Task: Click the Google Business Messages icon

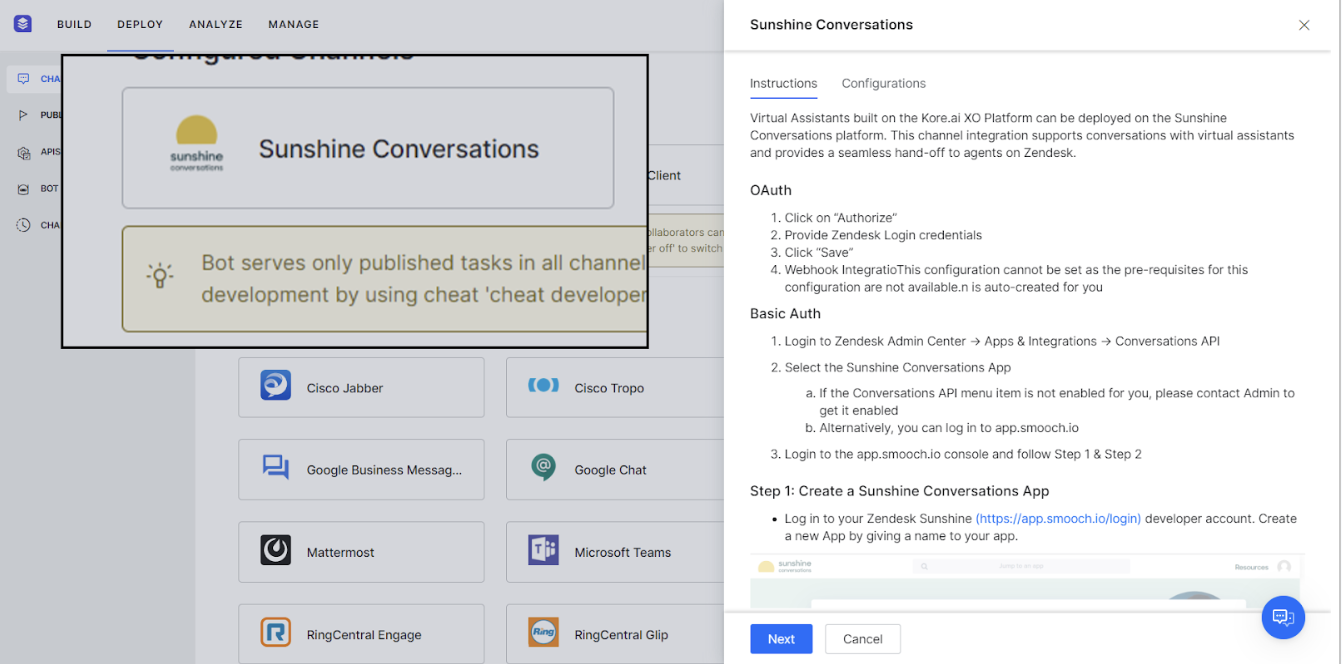Action: pyautogui.click(x=276, y=468)
